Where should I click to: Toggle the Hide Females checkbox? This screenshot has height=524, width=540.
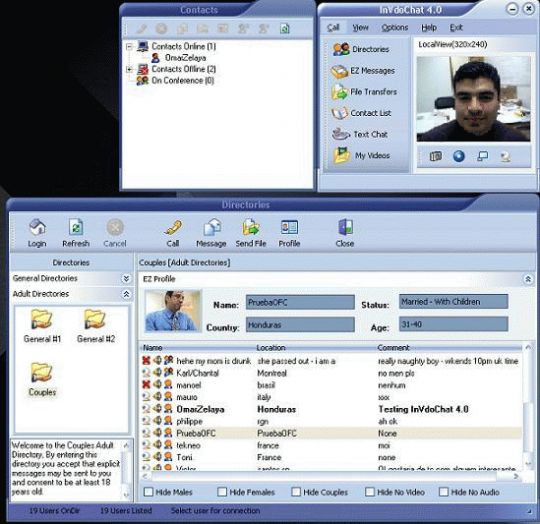(x=222, y=492)
